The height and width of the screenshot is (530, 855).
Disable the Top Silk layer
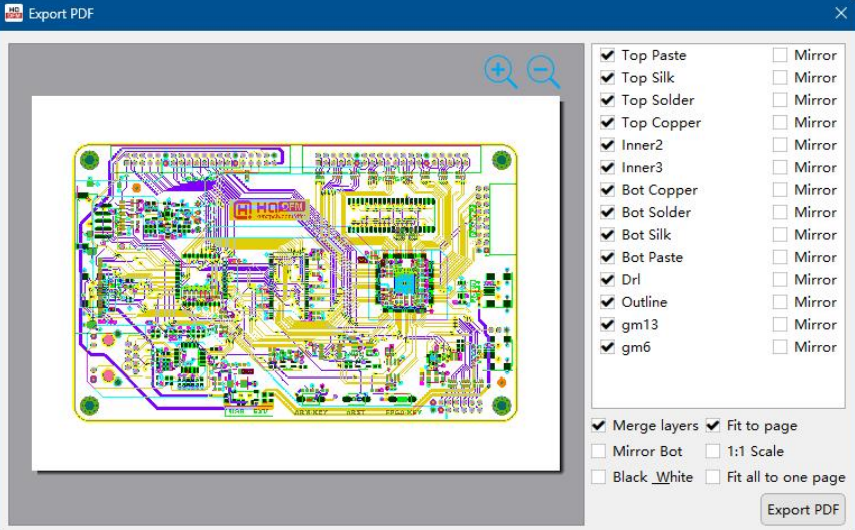[607, 77]
